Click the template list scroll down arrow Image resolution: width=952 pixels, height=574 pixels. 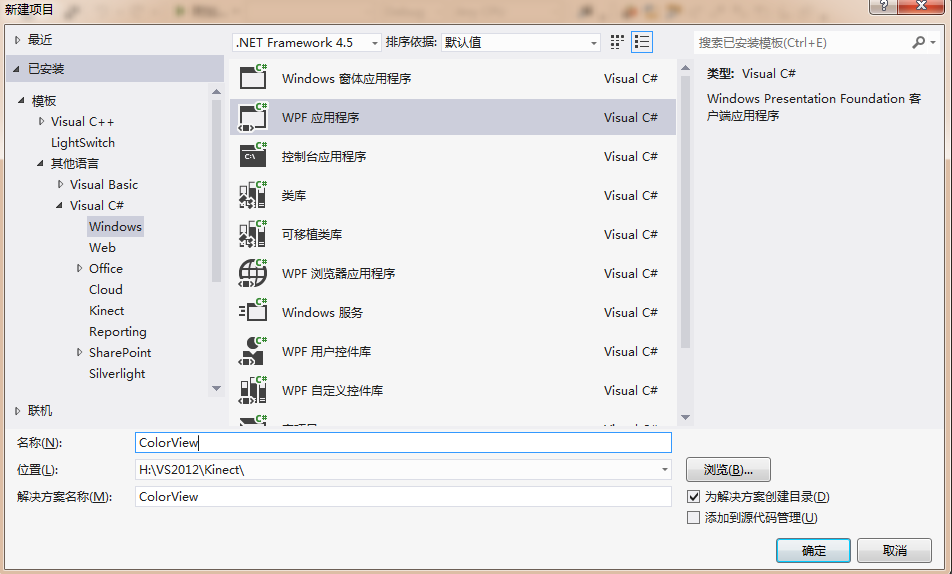(x=685, y=417)
